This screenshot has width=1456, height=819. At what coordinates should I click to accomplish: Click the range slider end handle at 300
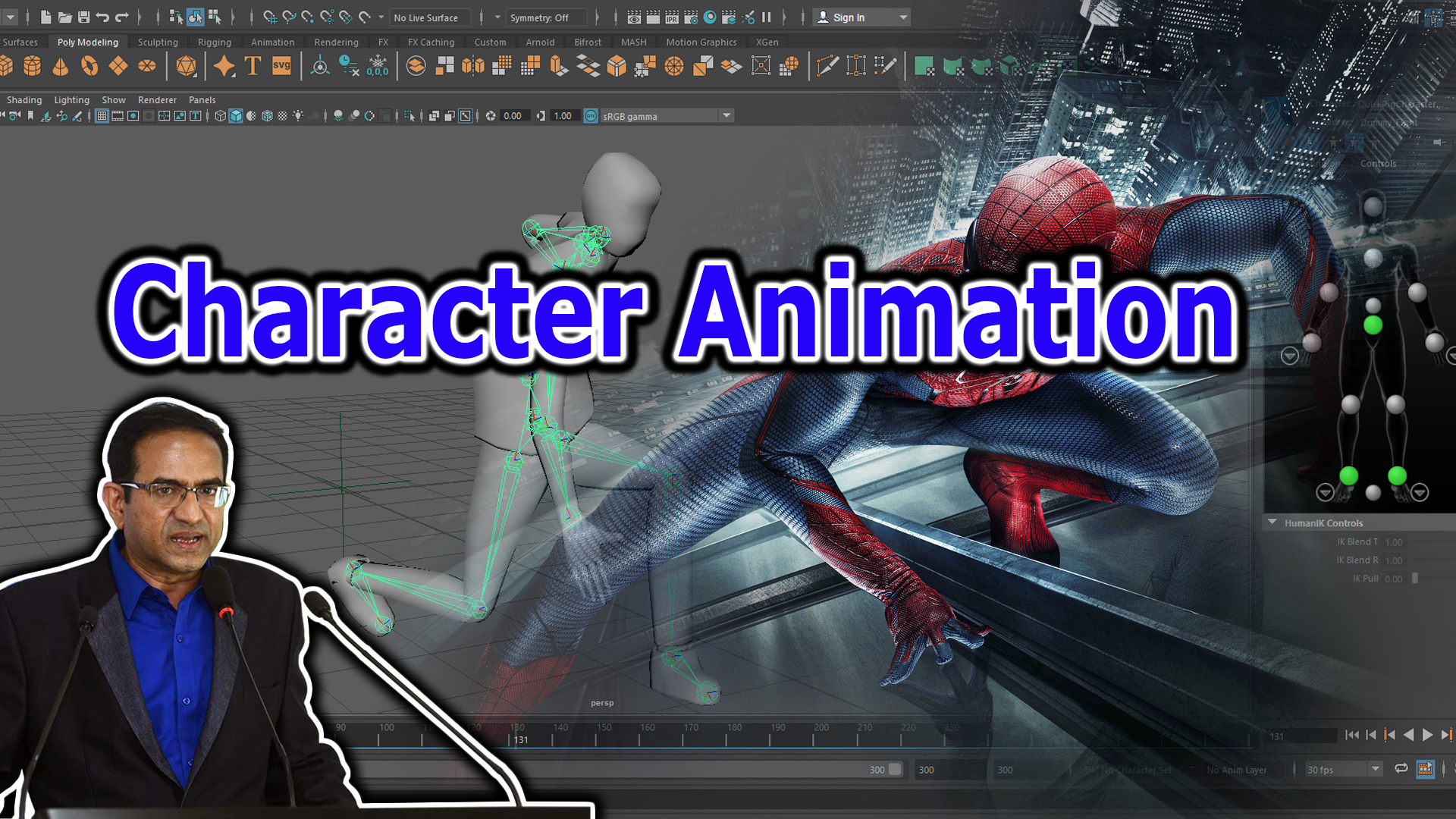tap(895, 769)
